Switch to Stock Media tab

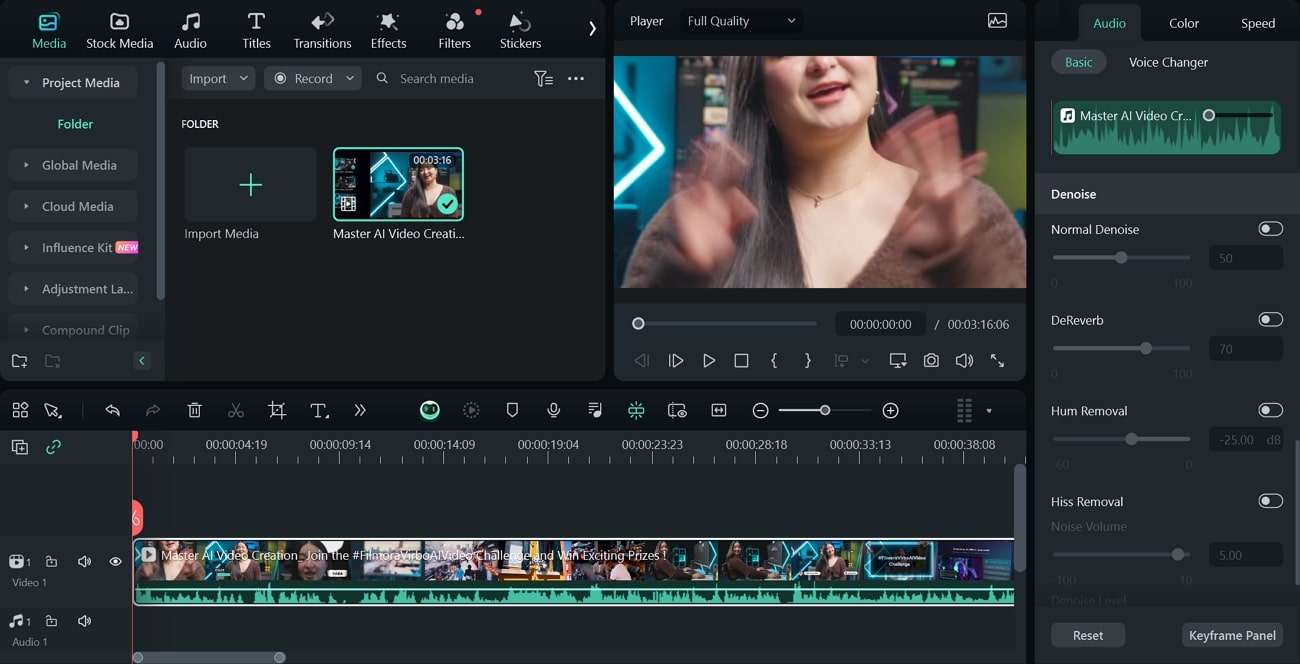coord(120,31)
